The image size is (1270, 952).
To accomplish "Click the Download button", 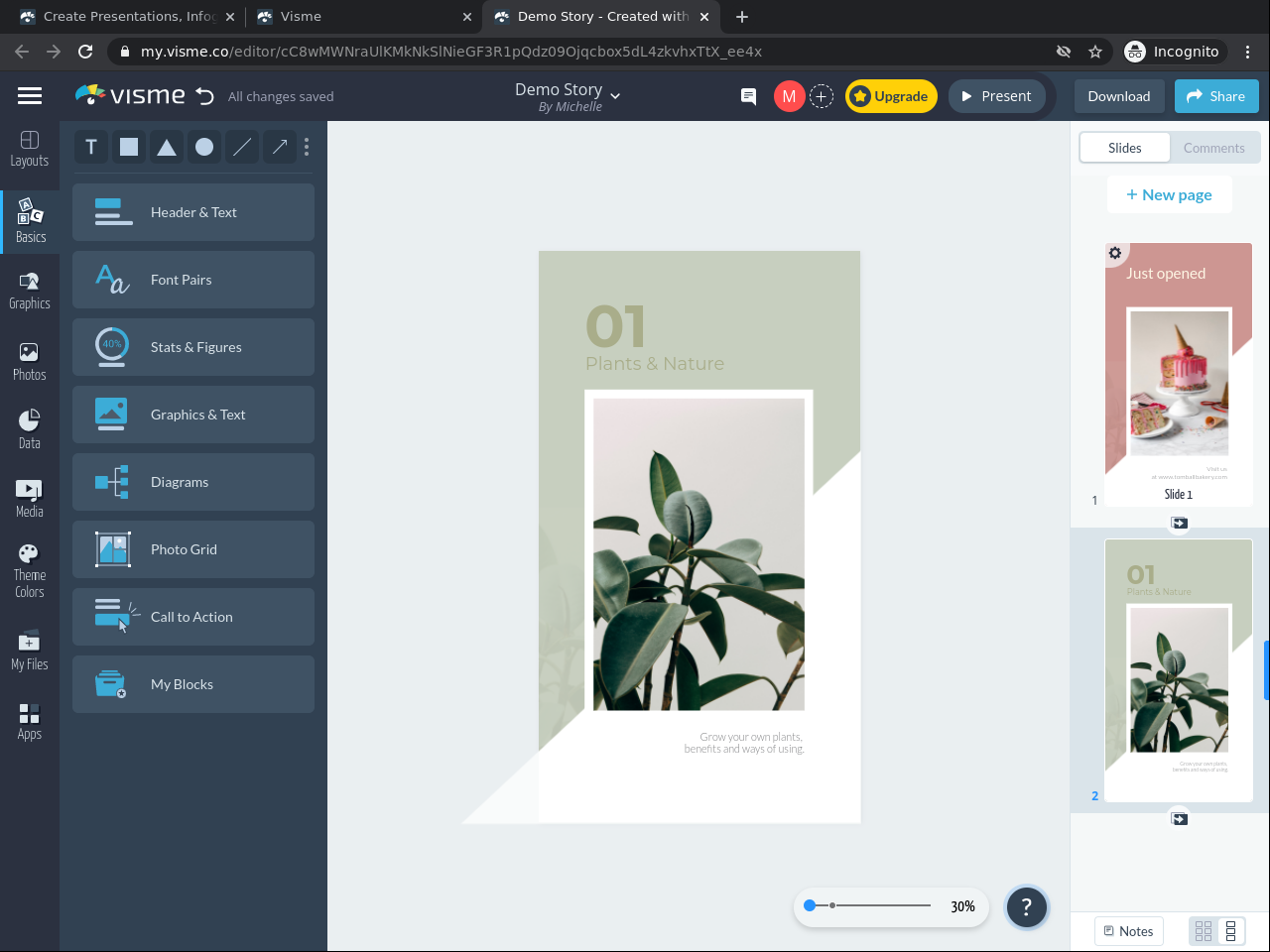I will click(1119, 96).
